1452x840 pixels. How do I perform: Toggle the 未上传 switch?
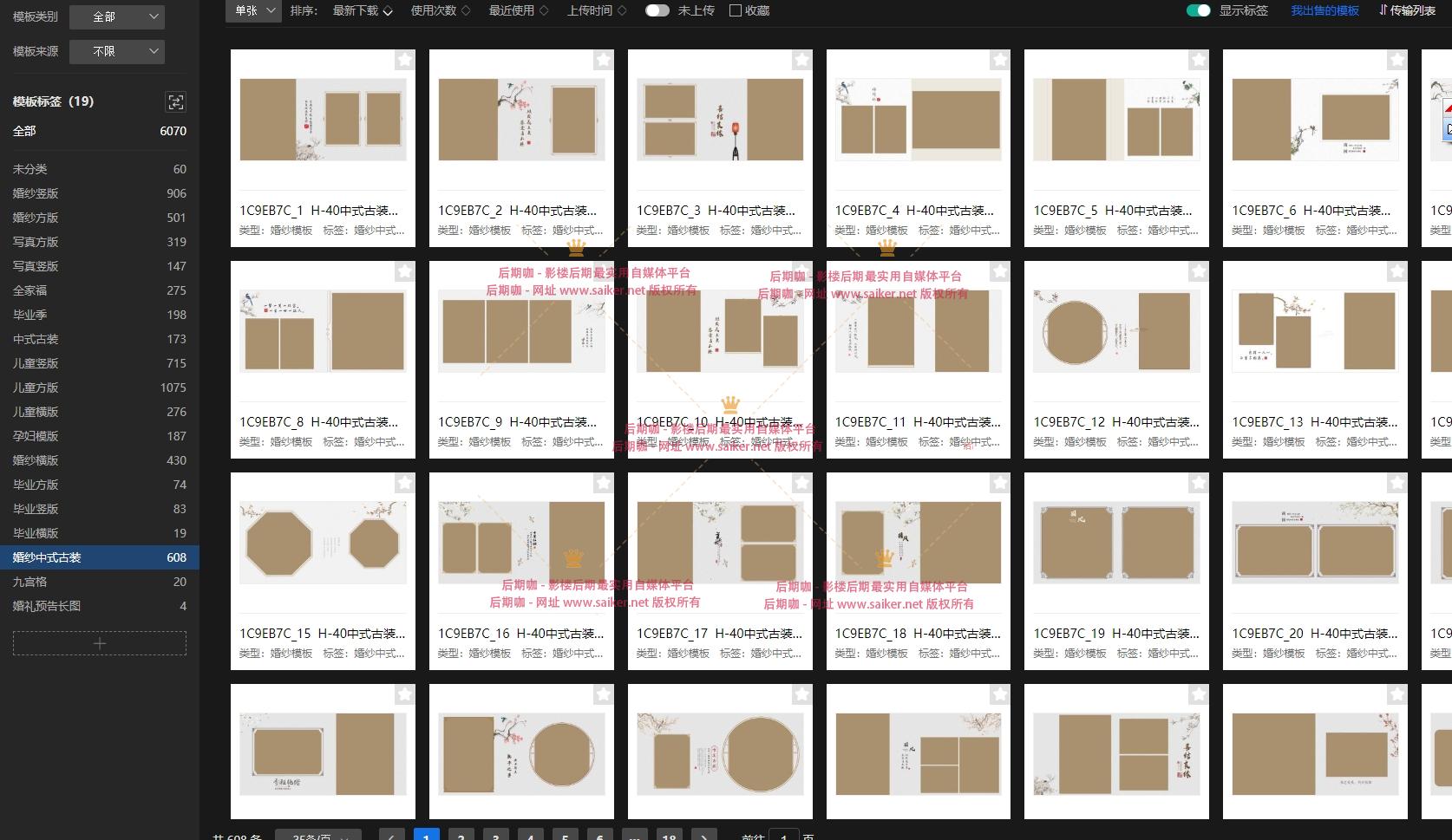pyautogui.click(x=657, y=10)
